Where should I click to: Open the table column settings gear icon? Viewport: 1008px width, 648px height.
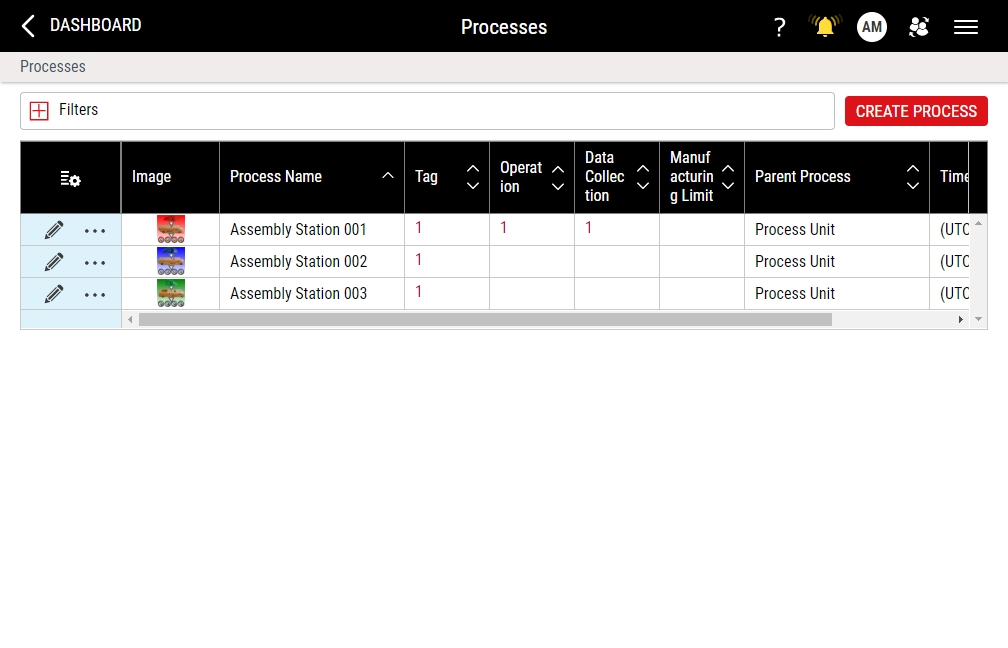pyautogui.click(x=70, y=178)
